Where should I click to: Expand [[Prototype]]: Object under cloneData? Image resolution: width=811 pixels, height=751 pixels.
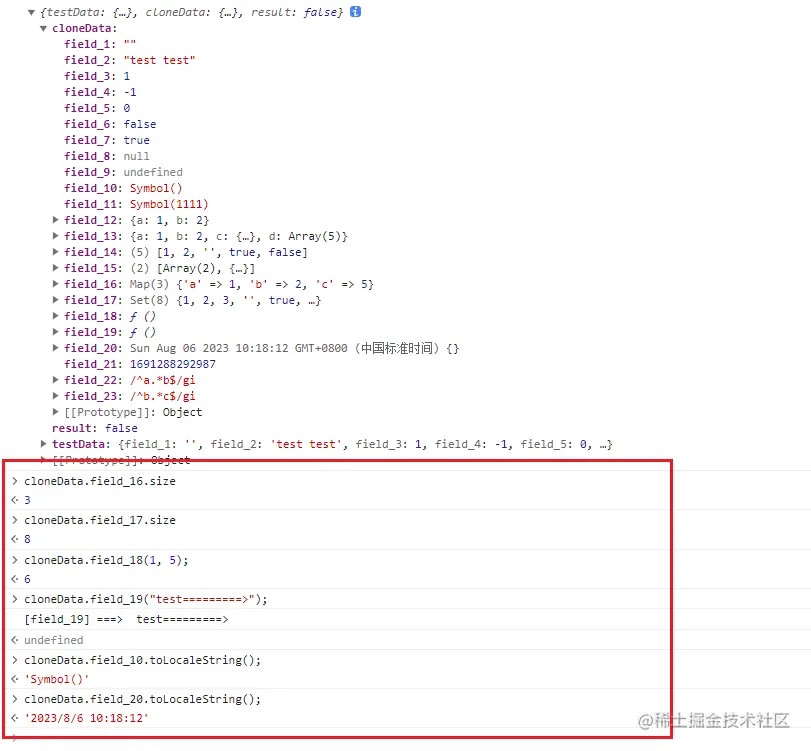tap(55, 412)
